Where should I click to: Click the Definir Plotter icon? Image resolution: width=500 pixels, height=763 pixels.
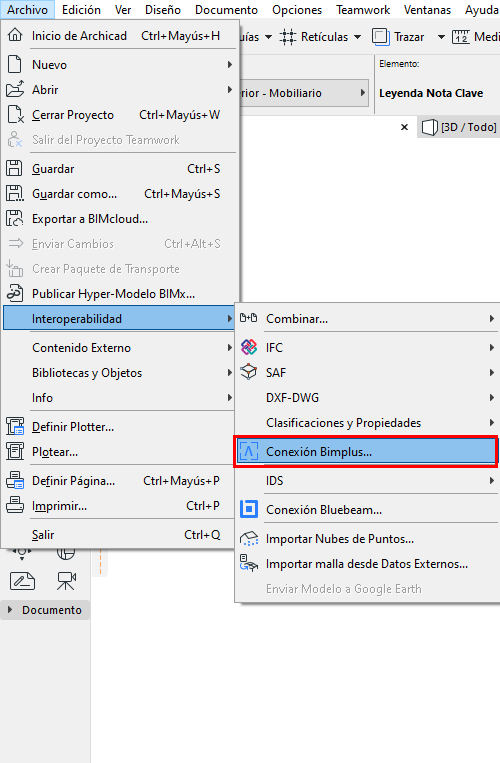15,427
